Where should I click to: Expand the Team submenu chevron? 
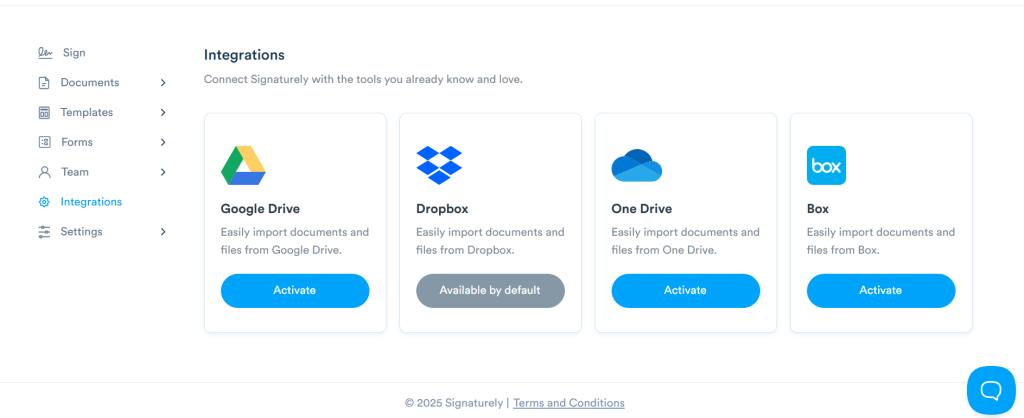coord(163,172)
